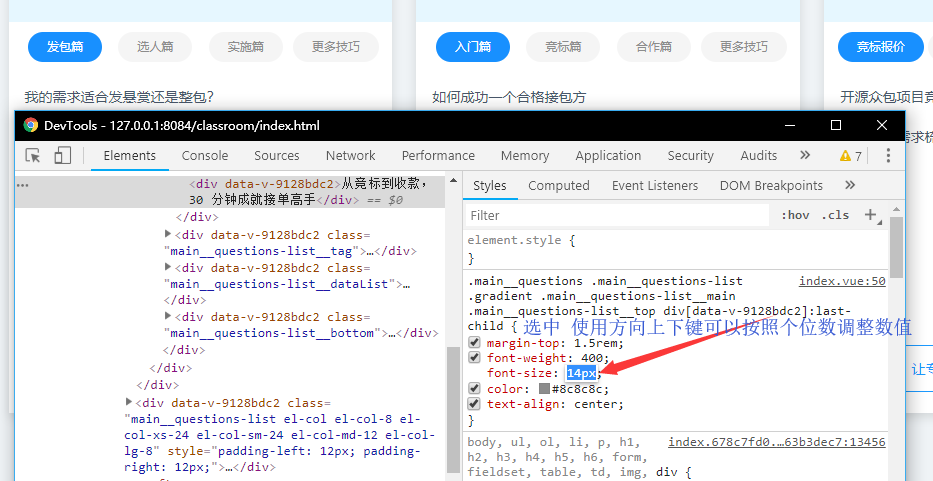Click 更多技巧 in the first card

[336, 47]
